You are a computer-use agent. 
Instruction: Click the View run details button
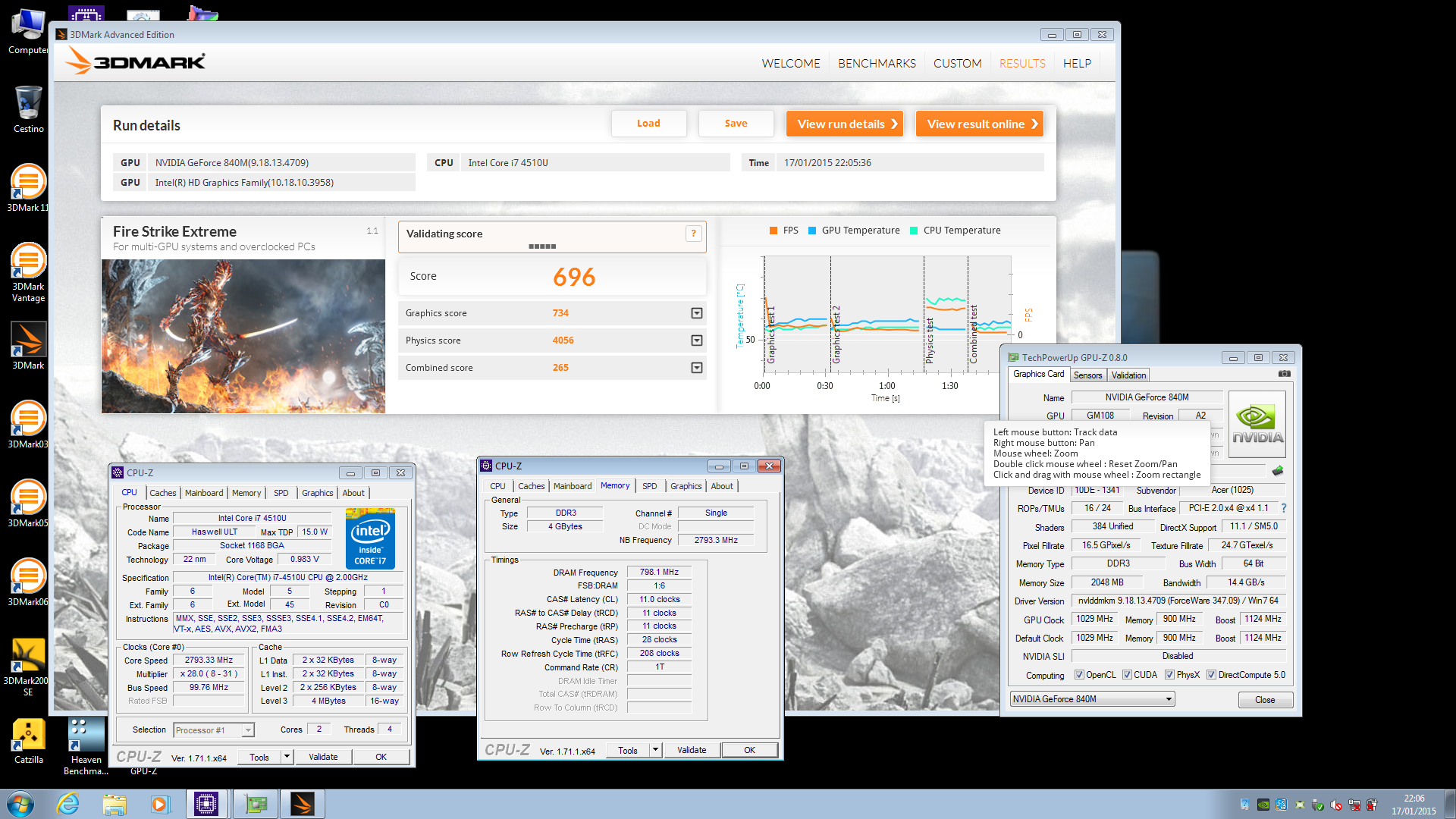[x=845, y=124]
